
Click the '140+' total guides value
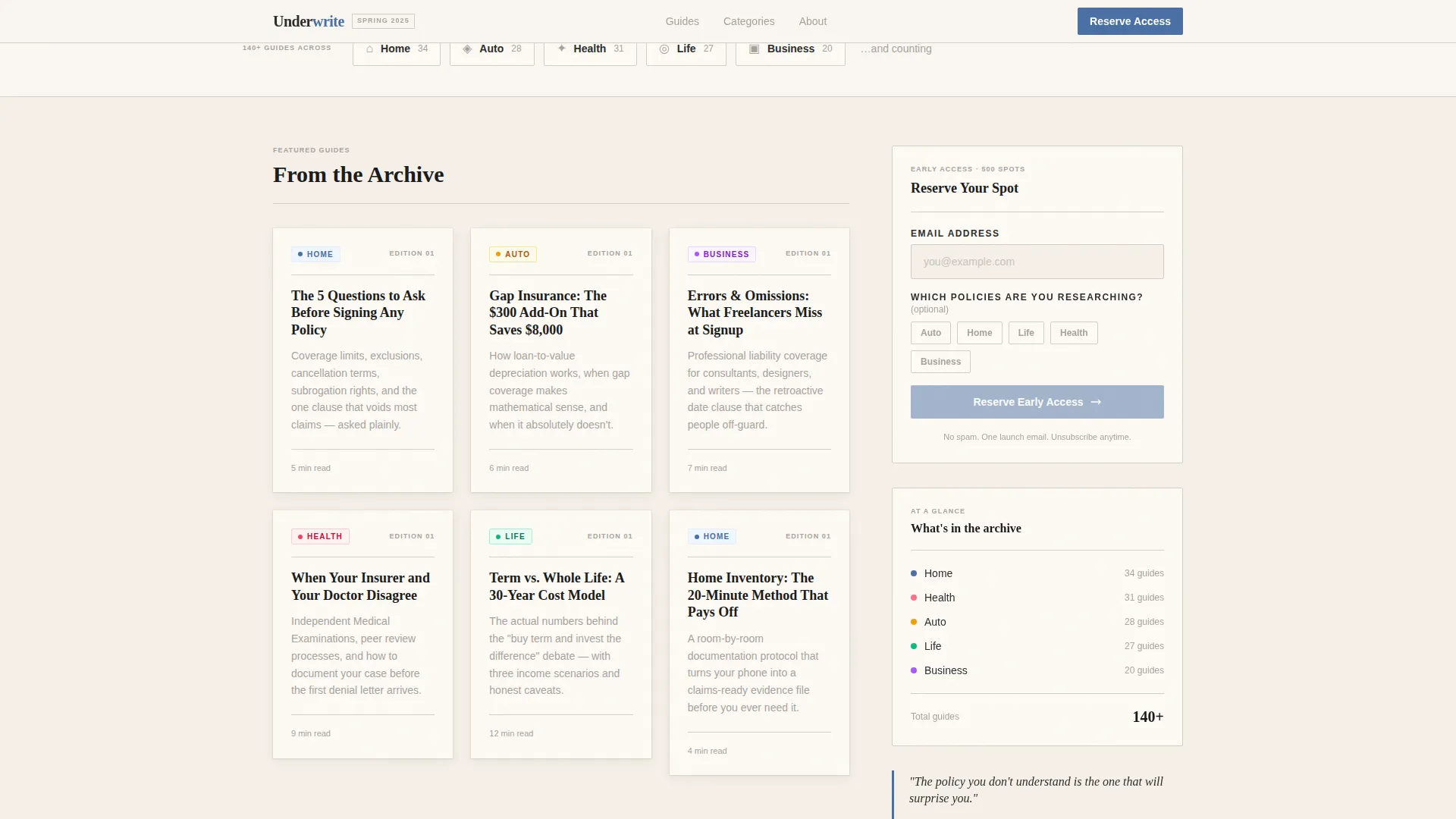click(1147, 717)
